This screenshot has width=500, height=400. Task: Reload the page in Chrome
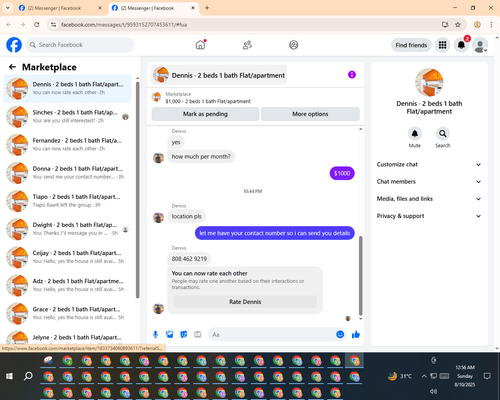(37, 25)
